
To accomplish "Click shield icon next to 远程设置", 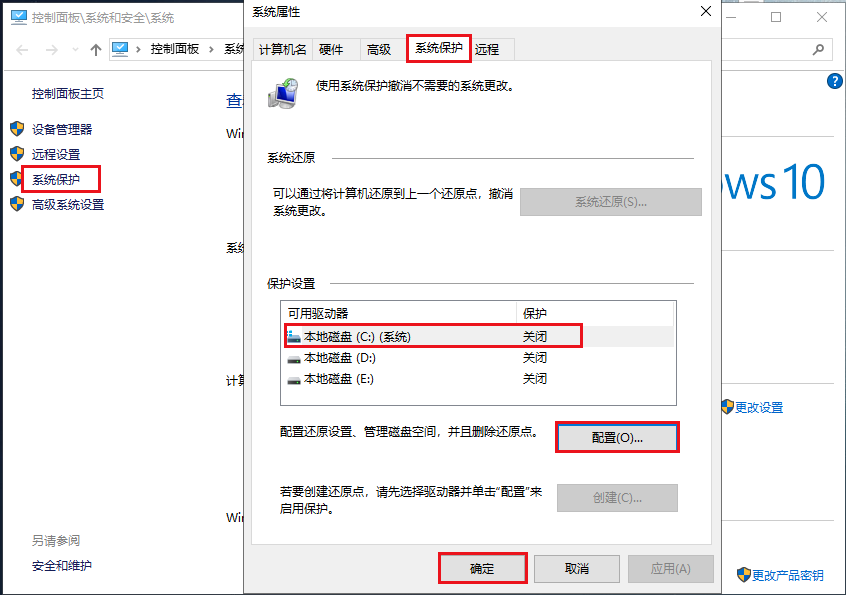I will pos(17,154).
